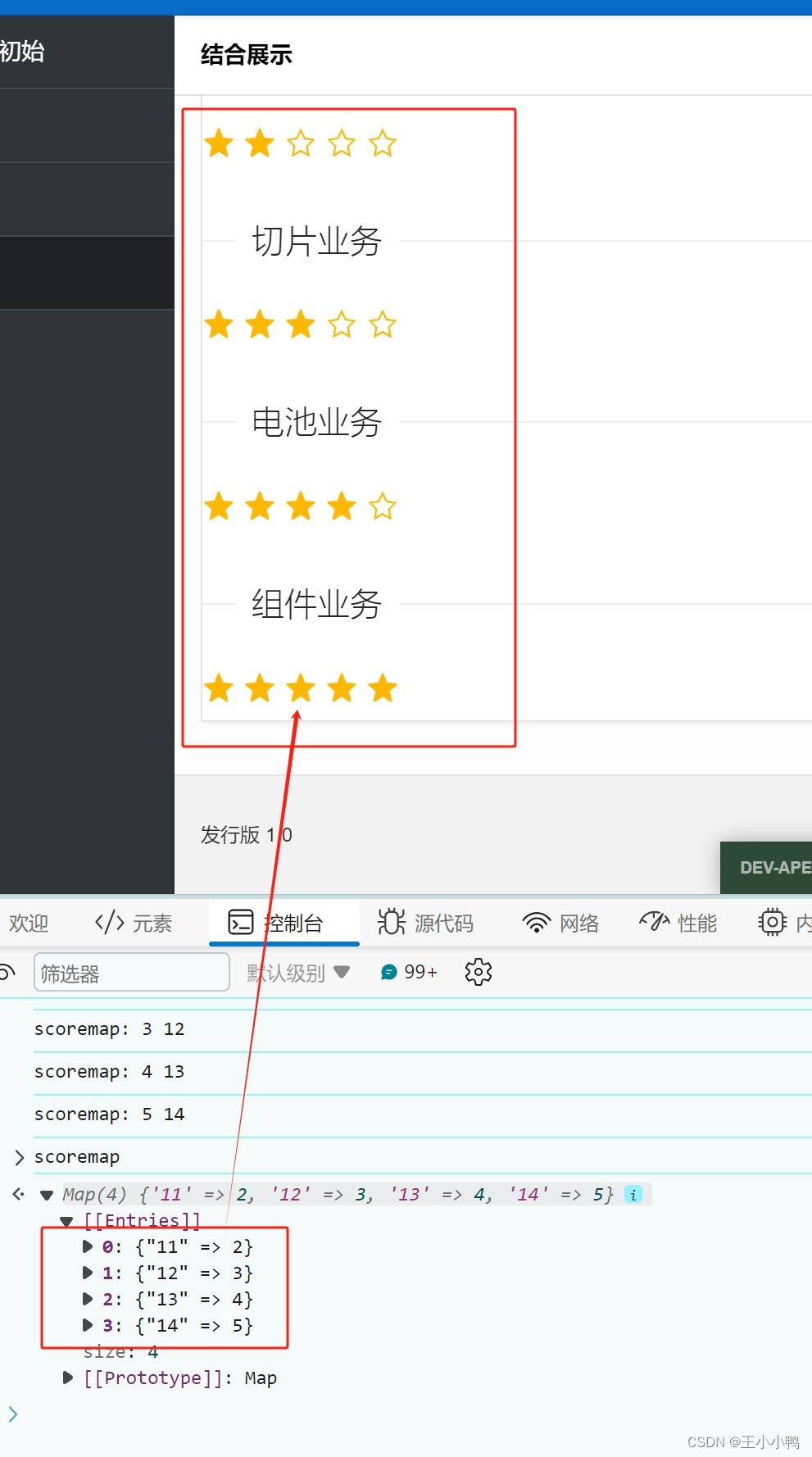
Task: Click fifth star in top rating row
Action: (383, 143)
